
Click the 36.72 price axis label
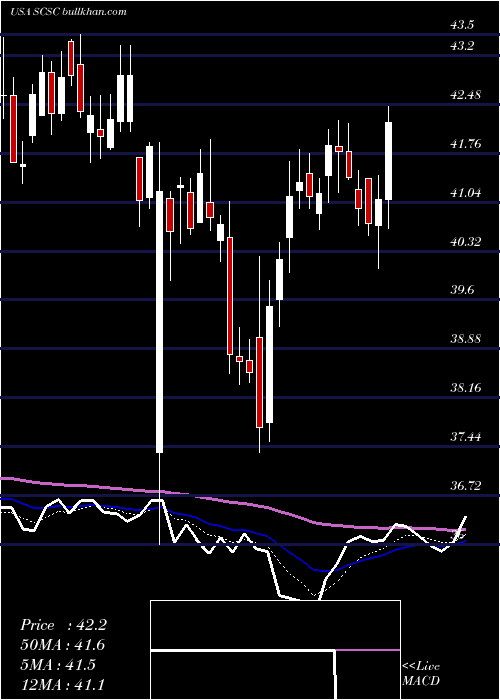465,485
